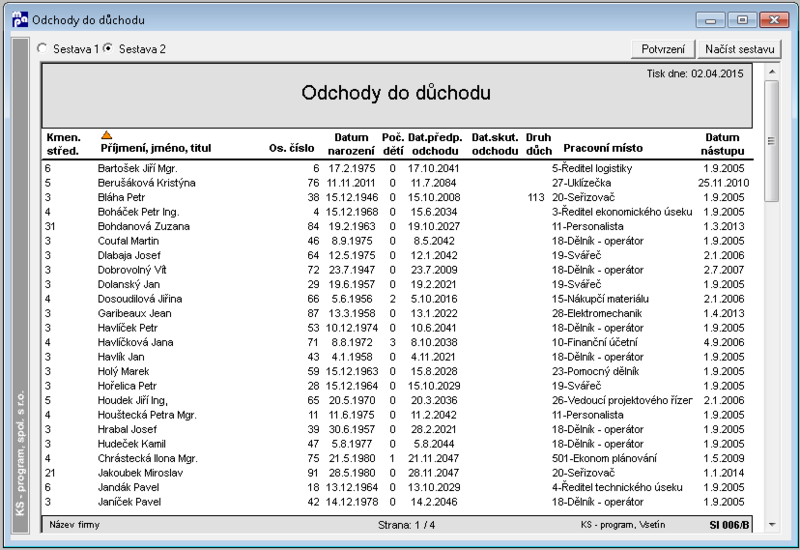800x550 pixels.
Task: Select row 'Chrástecká Ilona Mgr.'
Action: 397,459
